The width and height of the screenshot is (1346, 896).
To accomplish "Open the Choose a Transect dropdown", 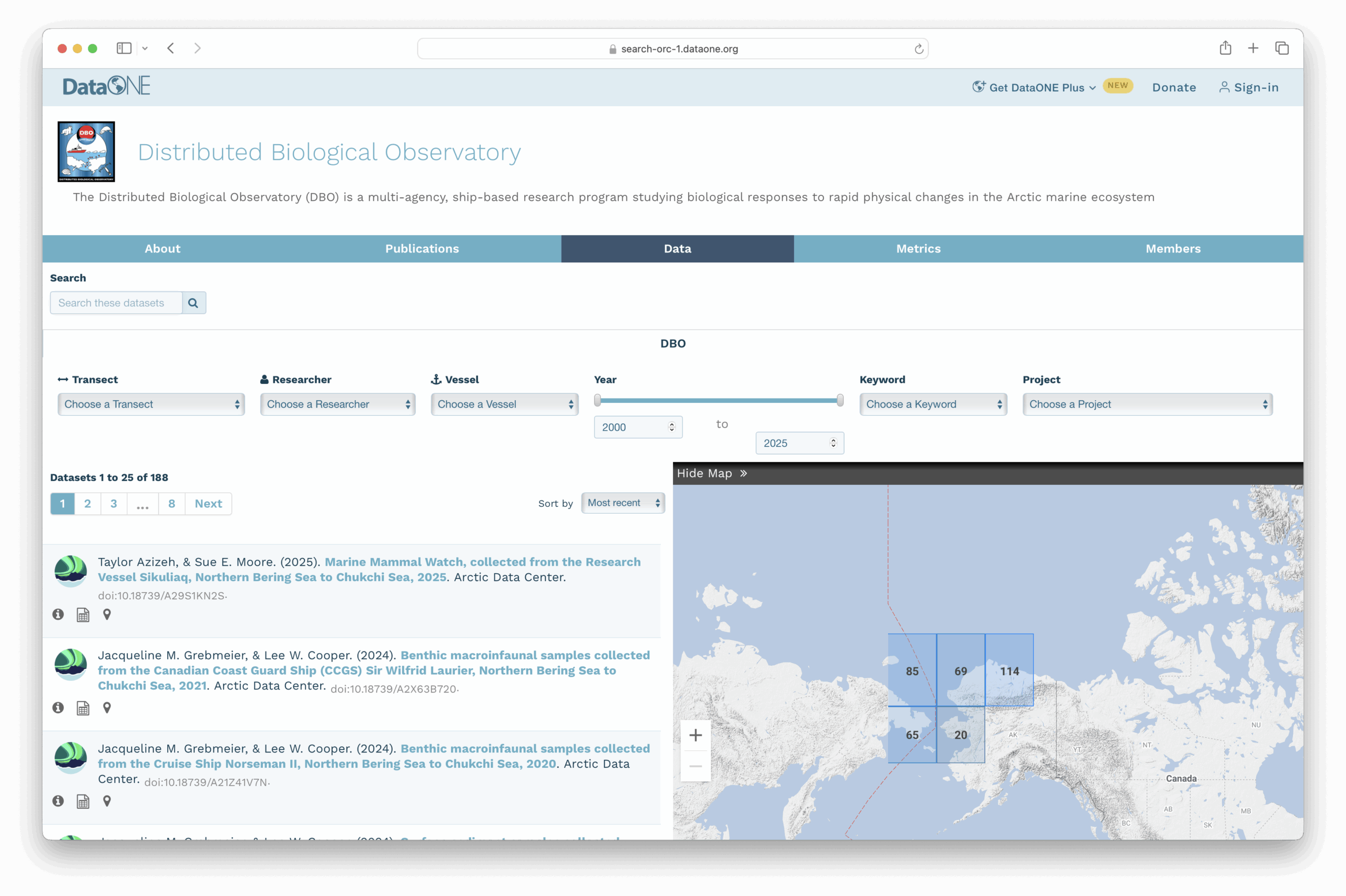I will pos(151,404).
